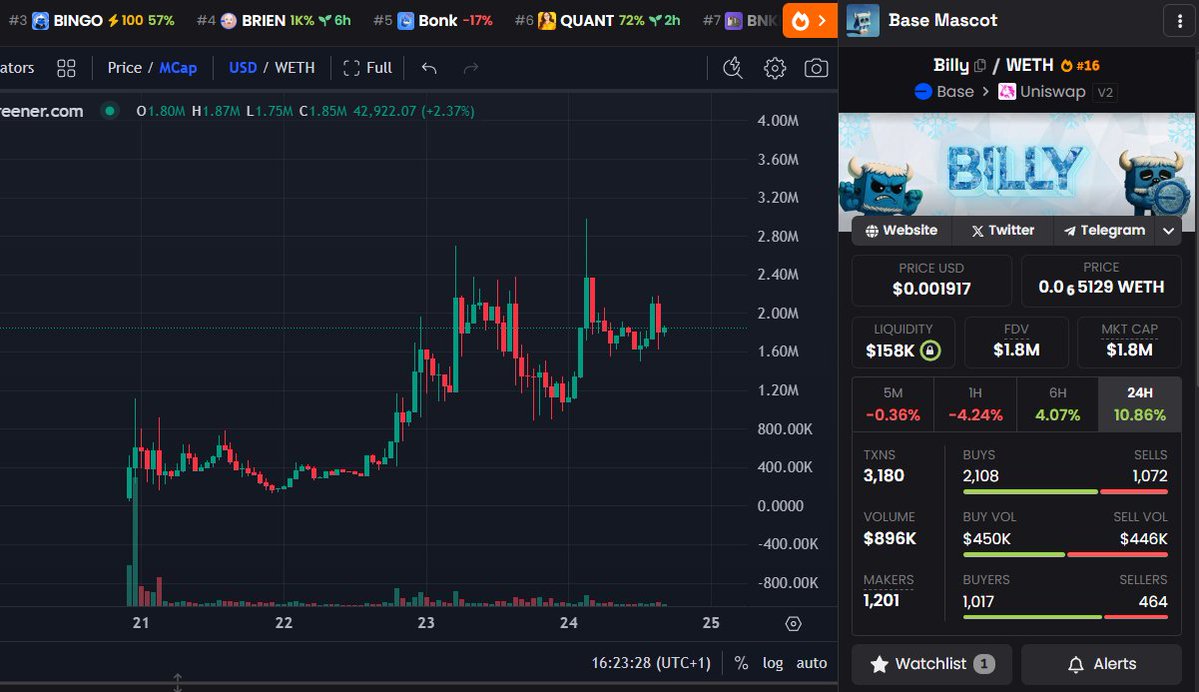
Task: Click the redo arrow in chart toolbar
Action: [471, 68]
